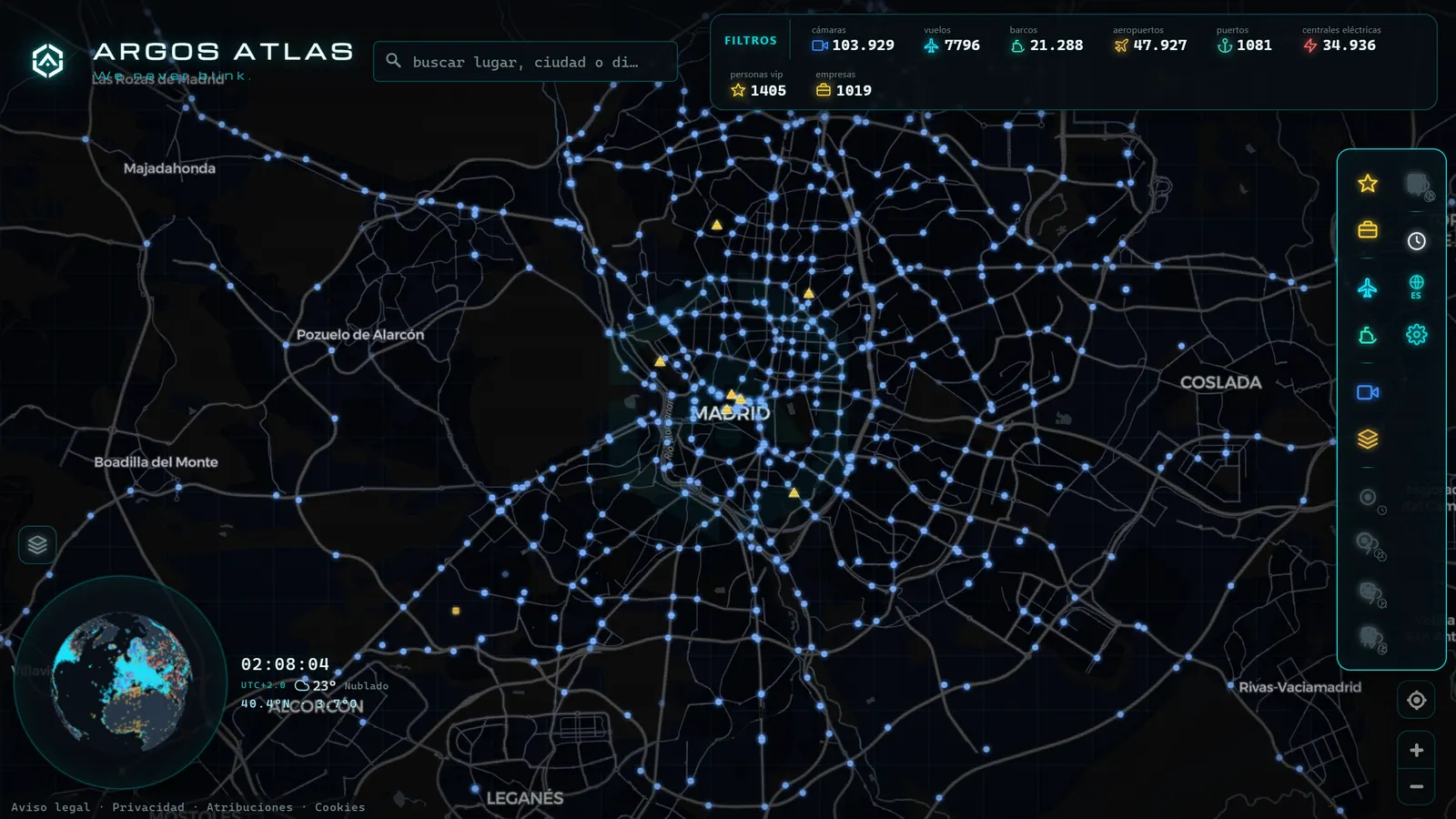Open the ES language globe selector
This screenshot has height=819, width=1456.
coord(1417,287)
